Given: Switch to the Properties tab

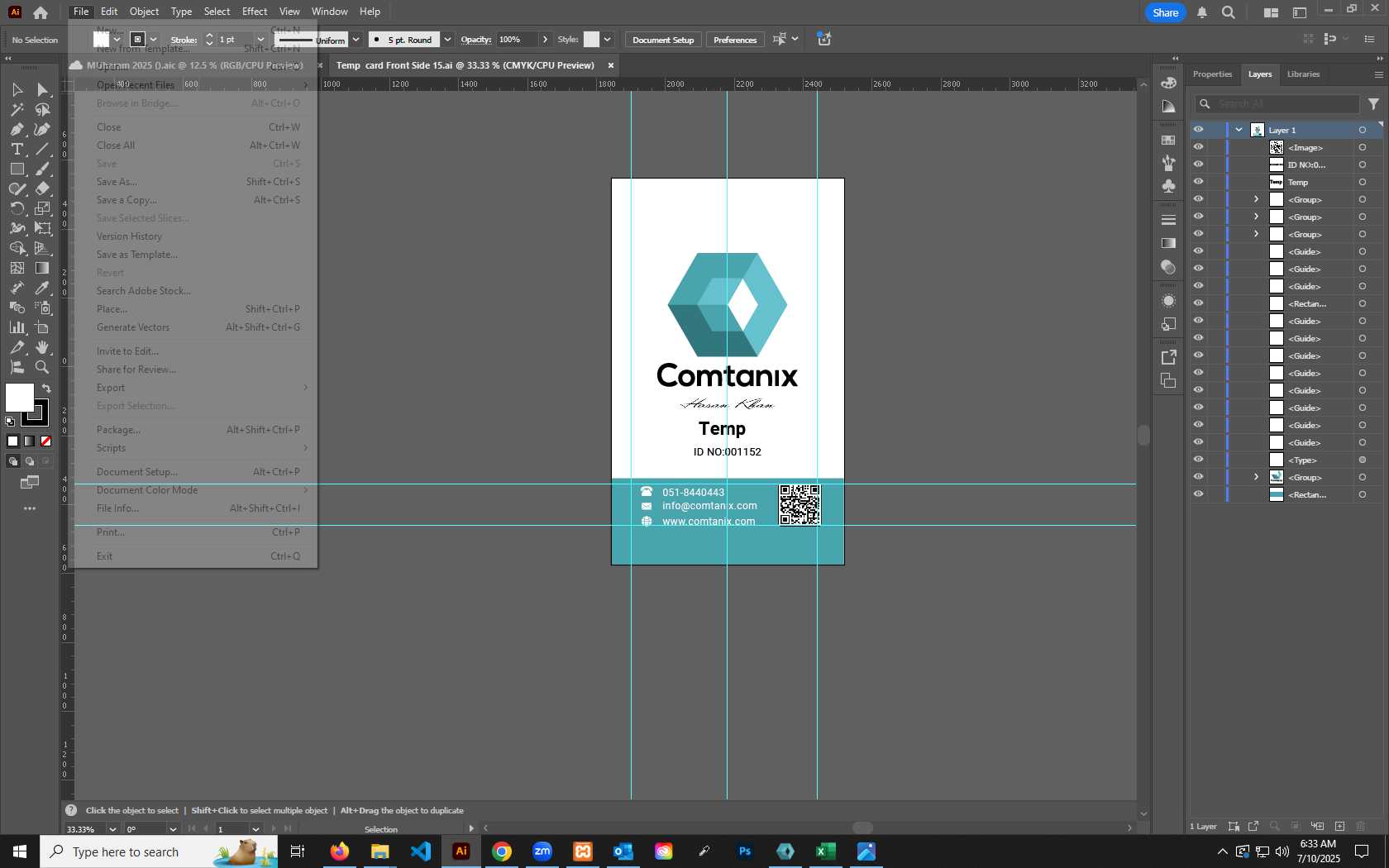Looking at the screenshot, I should click(1212, 74).
